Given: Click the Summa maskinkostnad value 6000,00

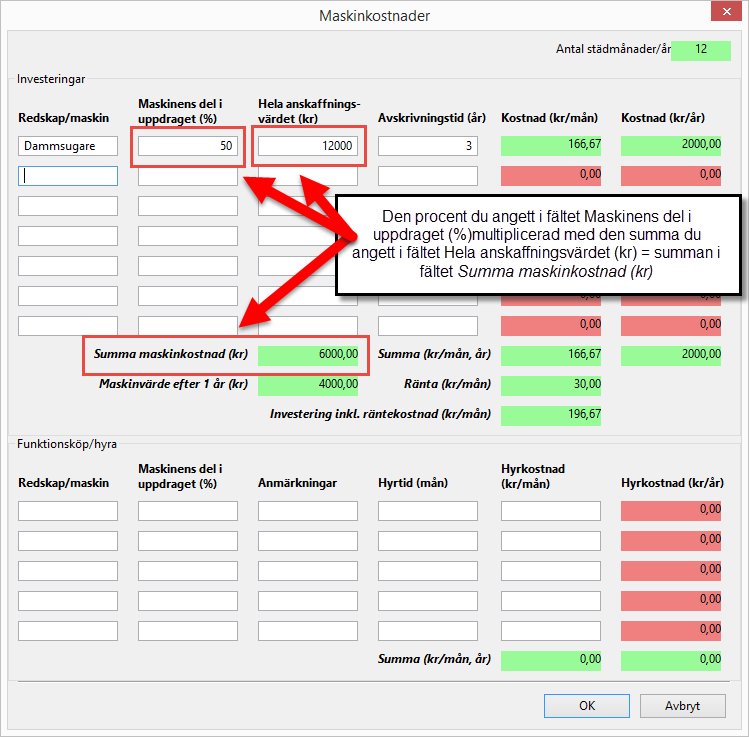Looking at the screenshot, I should tap(308, 354).
